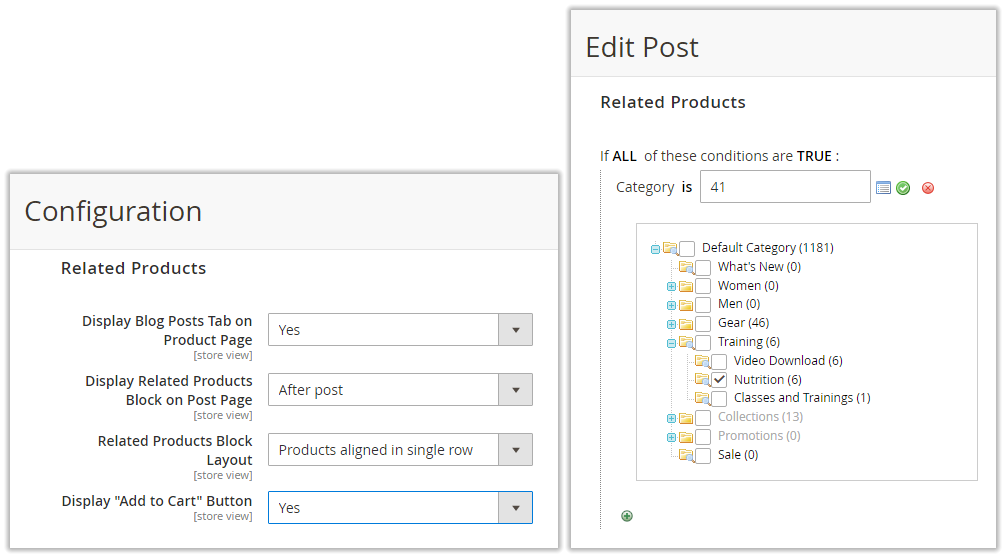Remove condition with red delete icon
This screenshot has height=558, width=1006.
coord(928,188)
